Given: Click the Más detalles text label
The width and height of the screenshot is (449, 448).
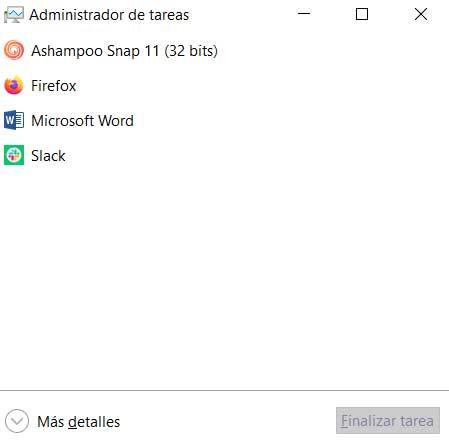Looking at the screenshot, I should pos(78,422).
